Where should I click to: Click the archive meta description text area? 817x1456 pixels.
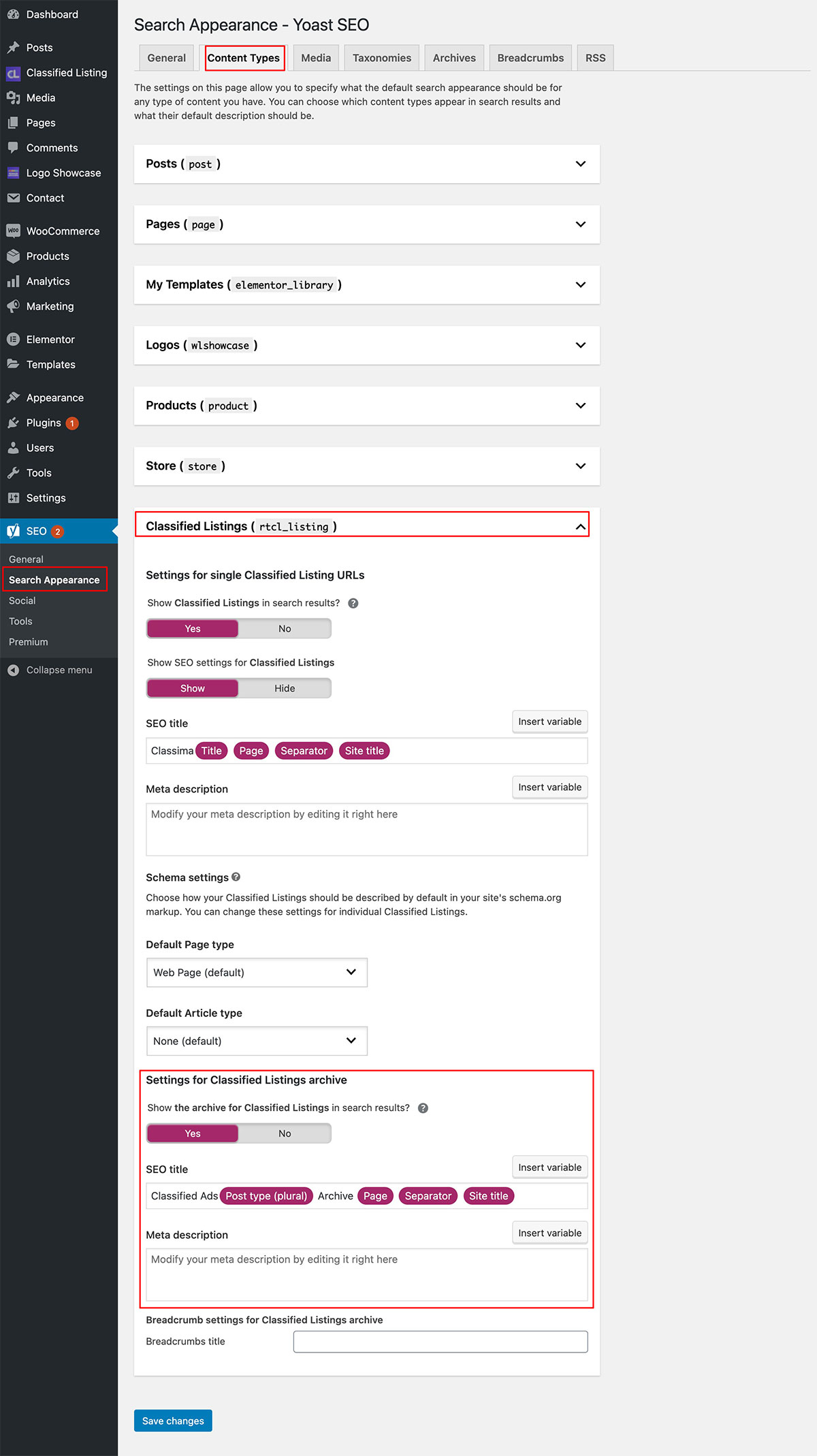(x=367, y=1275)
